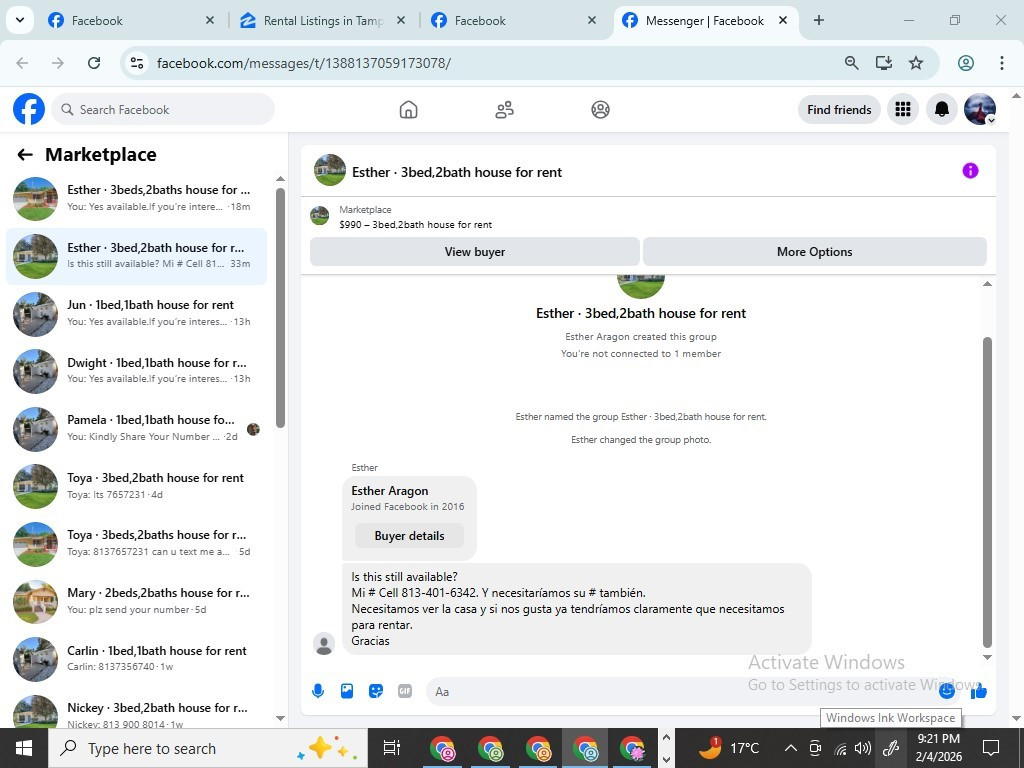This screenshot has width=1024, height=768.
Task: Click the chat list scroll down arrow
Action: [x=280, y=718]
